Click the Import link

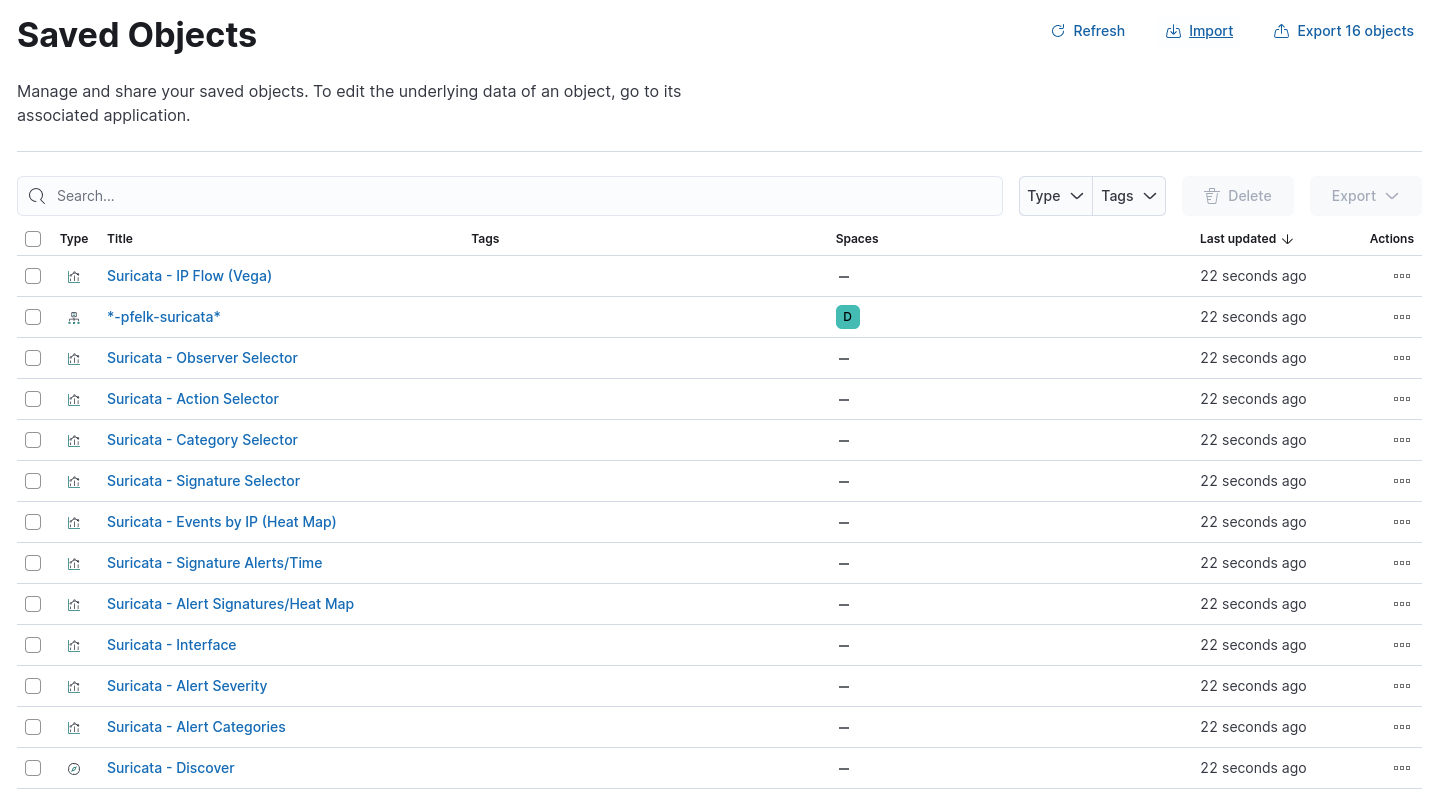point(1210,31)
